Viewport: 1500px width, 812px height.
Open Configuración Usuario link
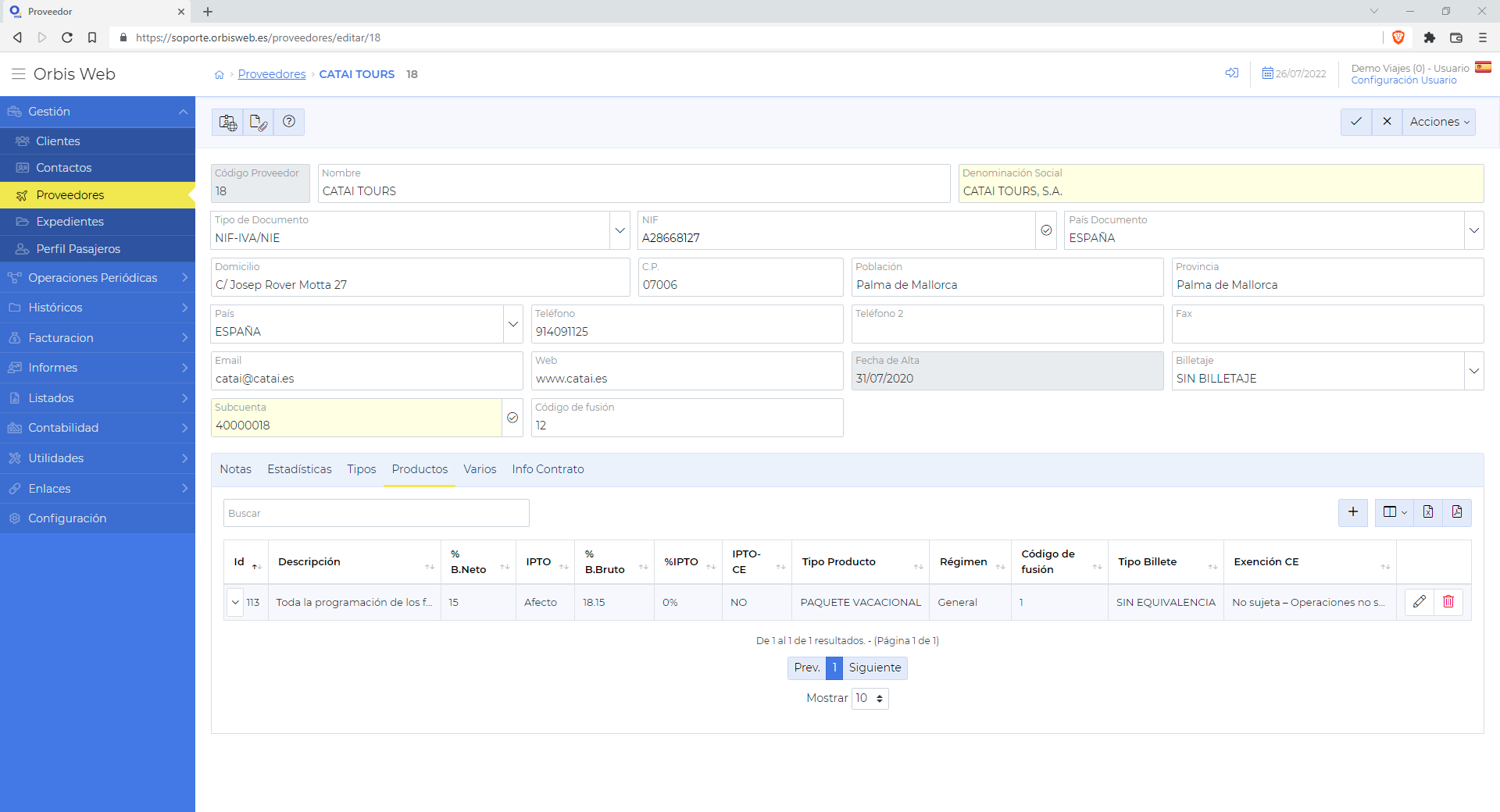[1404, 80]
